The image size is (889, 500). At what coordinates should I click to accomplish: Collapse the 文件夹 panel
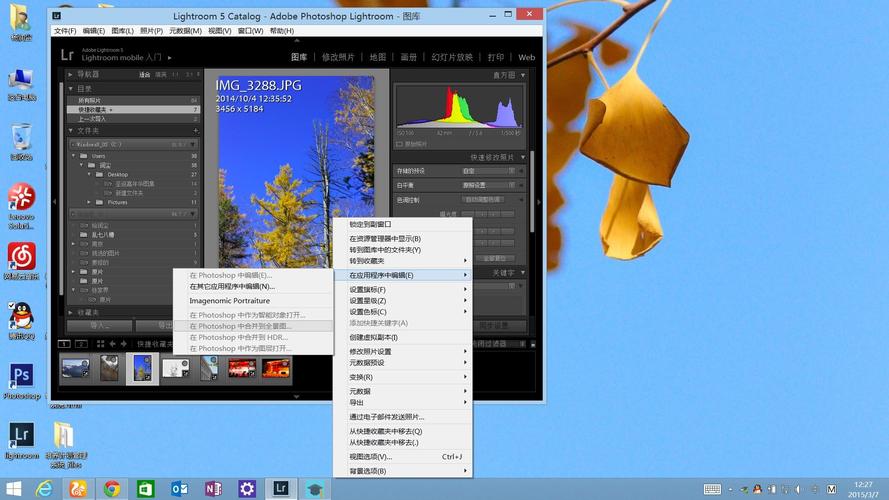tap(71, 131)
